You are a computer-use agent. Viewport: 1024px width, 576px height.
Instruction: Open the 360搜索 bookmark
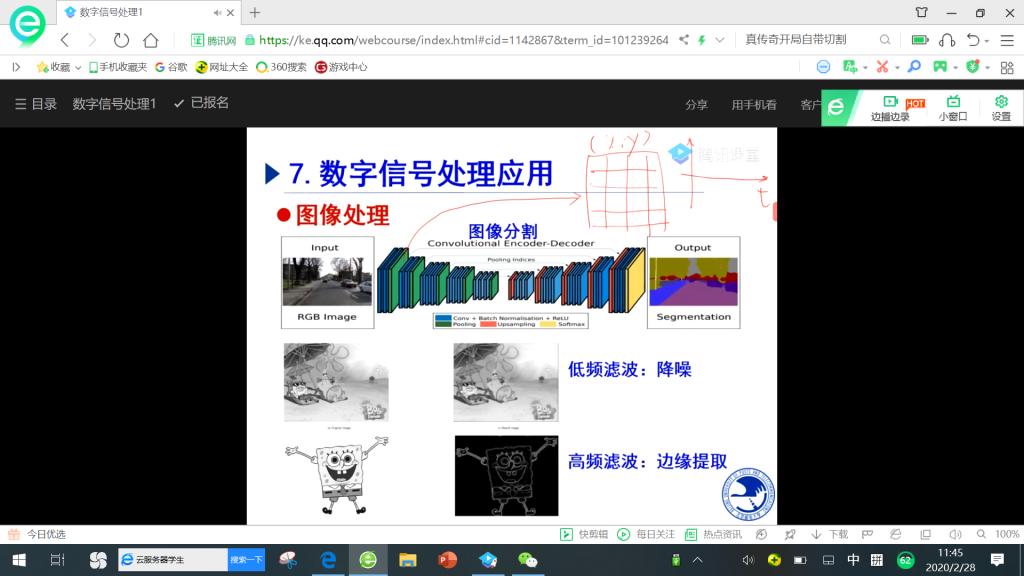coord(281,67)
